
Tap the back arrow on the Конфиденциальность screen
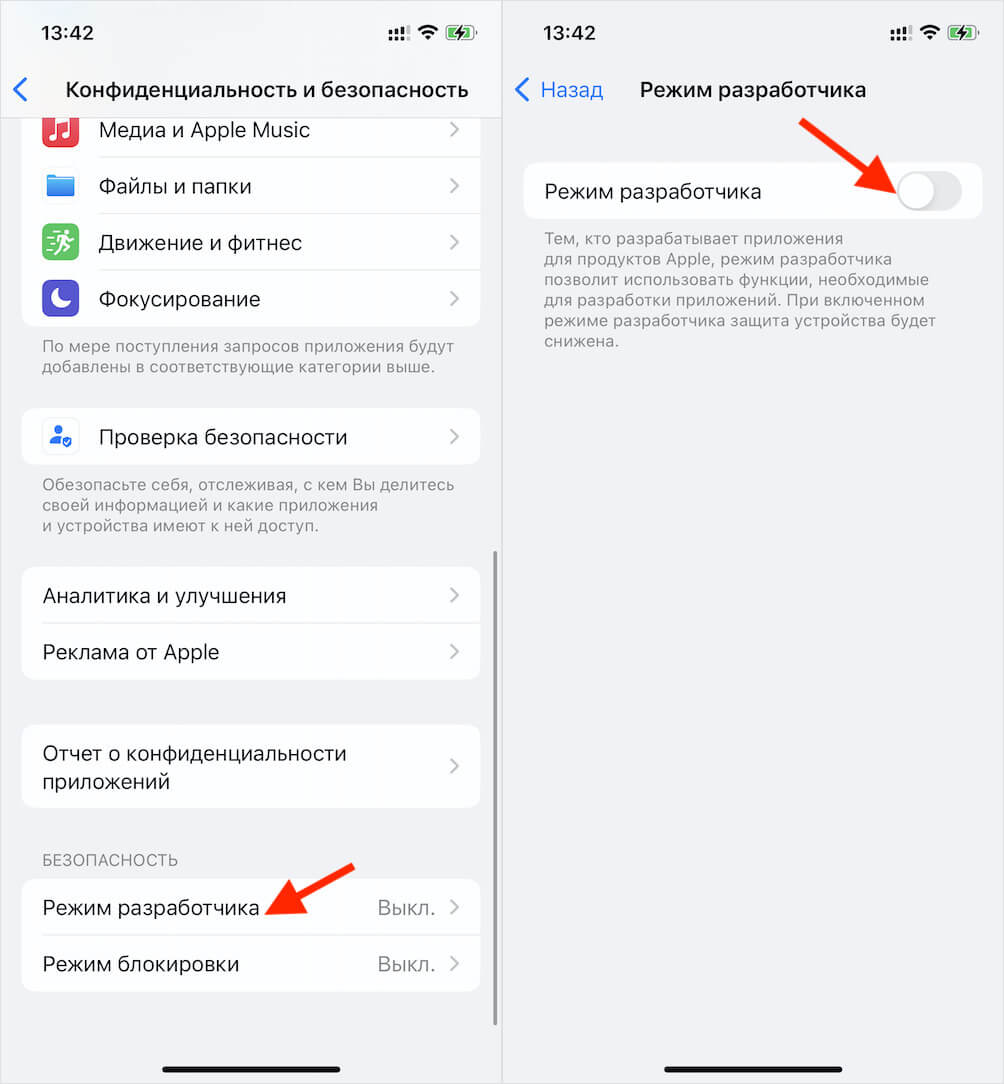tap(21, 90)
